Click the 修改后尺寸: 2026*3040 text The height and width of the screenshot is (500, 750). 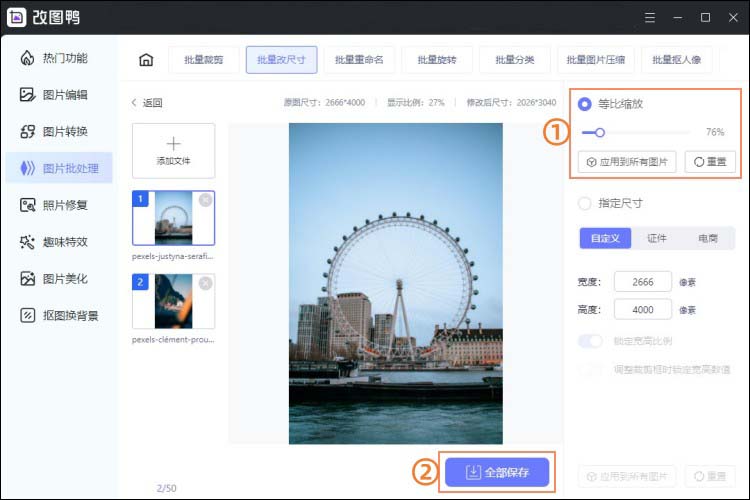[511, 102]
